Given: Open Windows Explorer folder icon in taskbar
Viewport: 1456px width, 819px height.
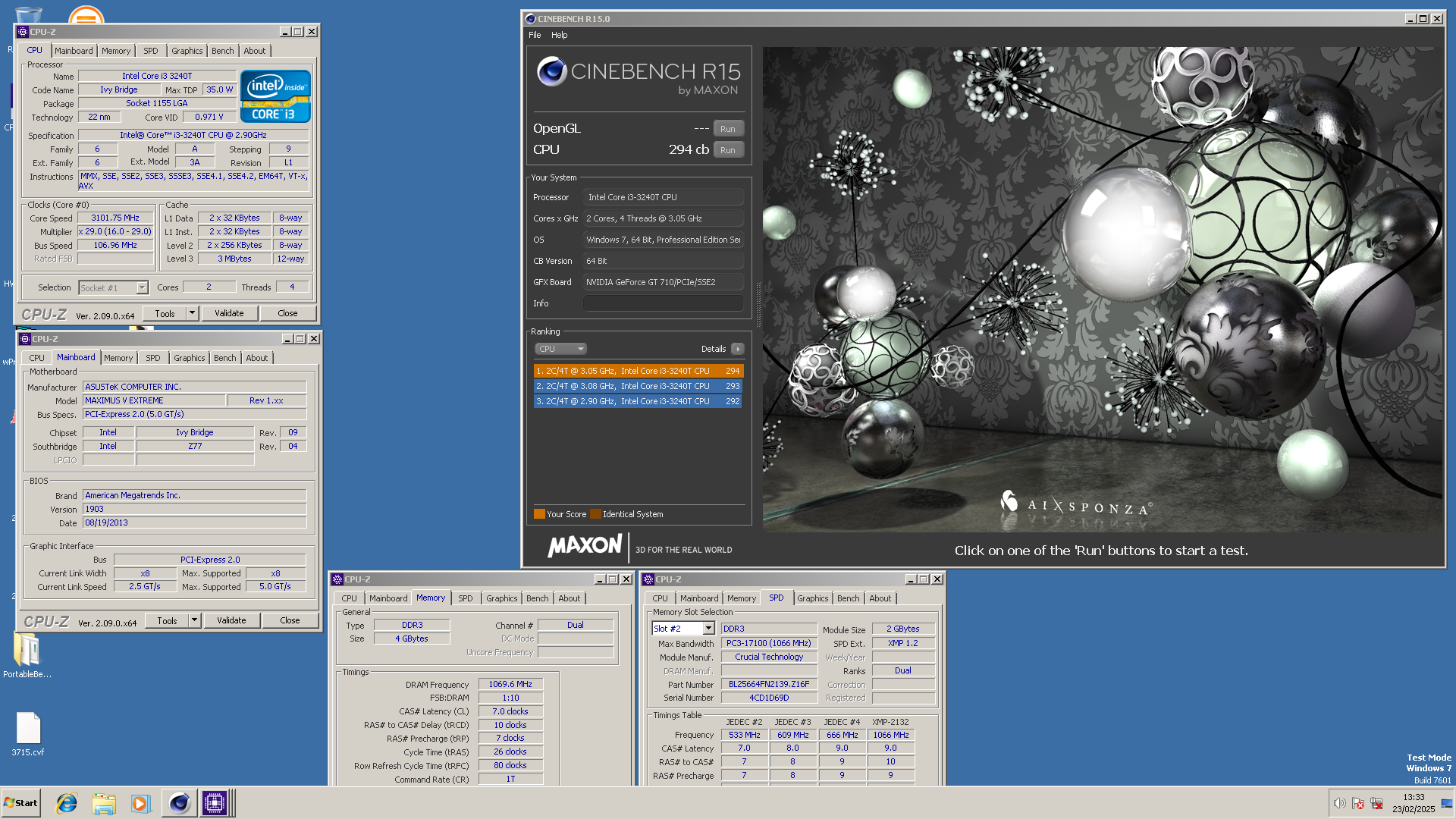Looking at the screenshot, I should (104, 803).
